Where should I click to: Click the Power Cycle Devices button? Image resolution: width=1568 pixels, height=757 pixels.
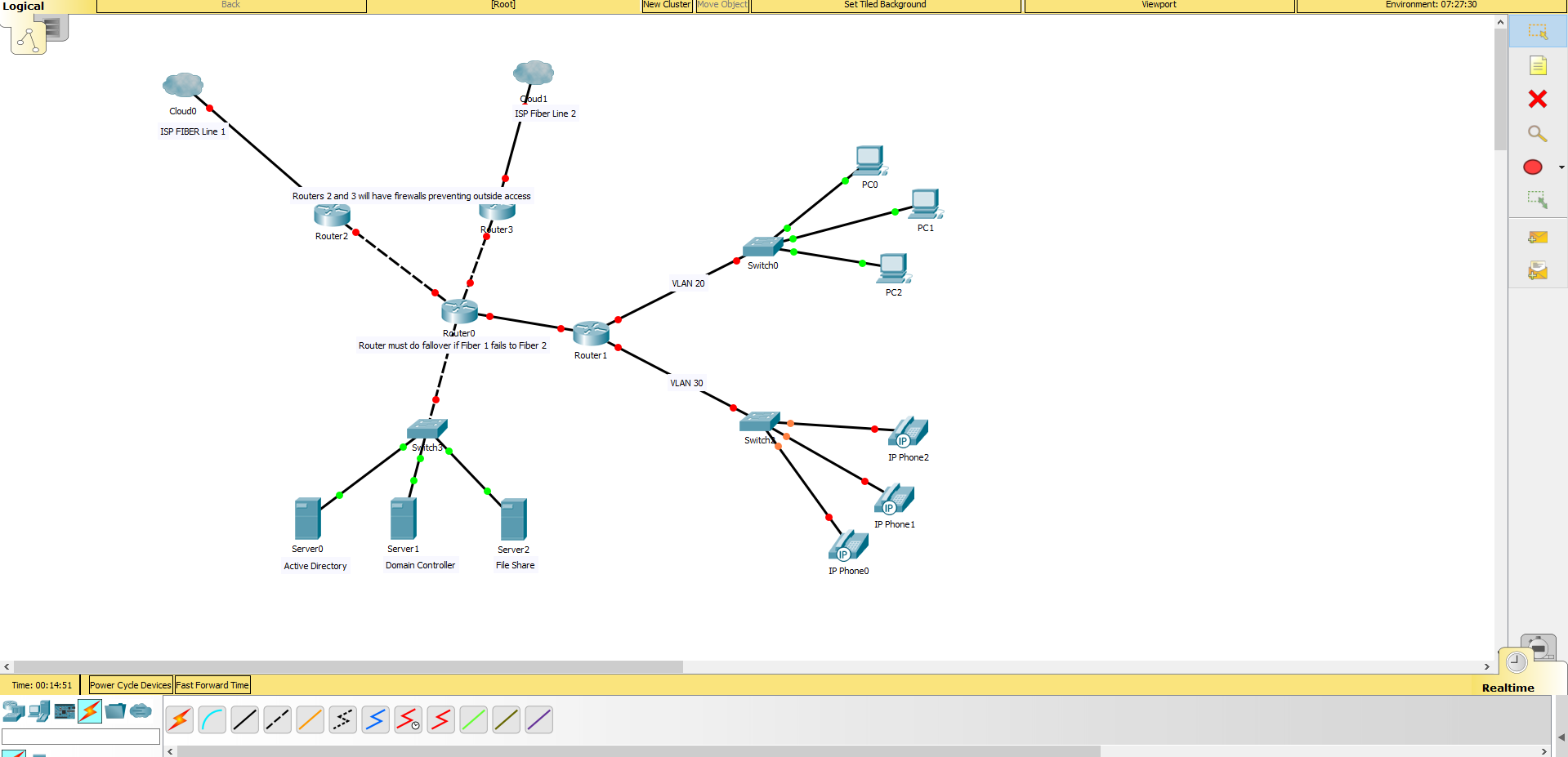point(129,684)
